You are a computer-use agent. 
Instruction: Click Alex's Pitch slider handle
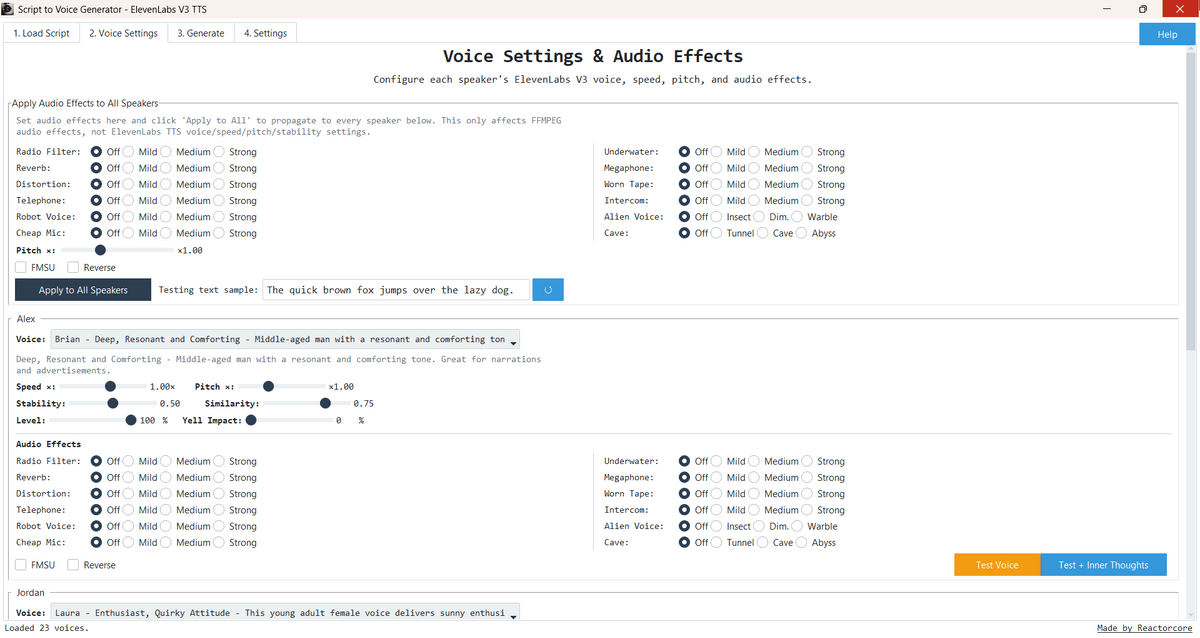[269, 386]
